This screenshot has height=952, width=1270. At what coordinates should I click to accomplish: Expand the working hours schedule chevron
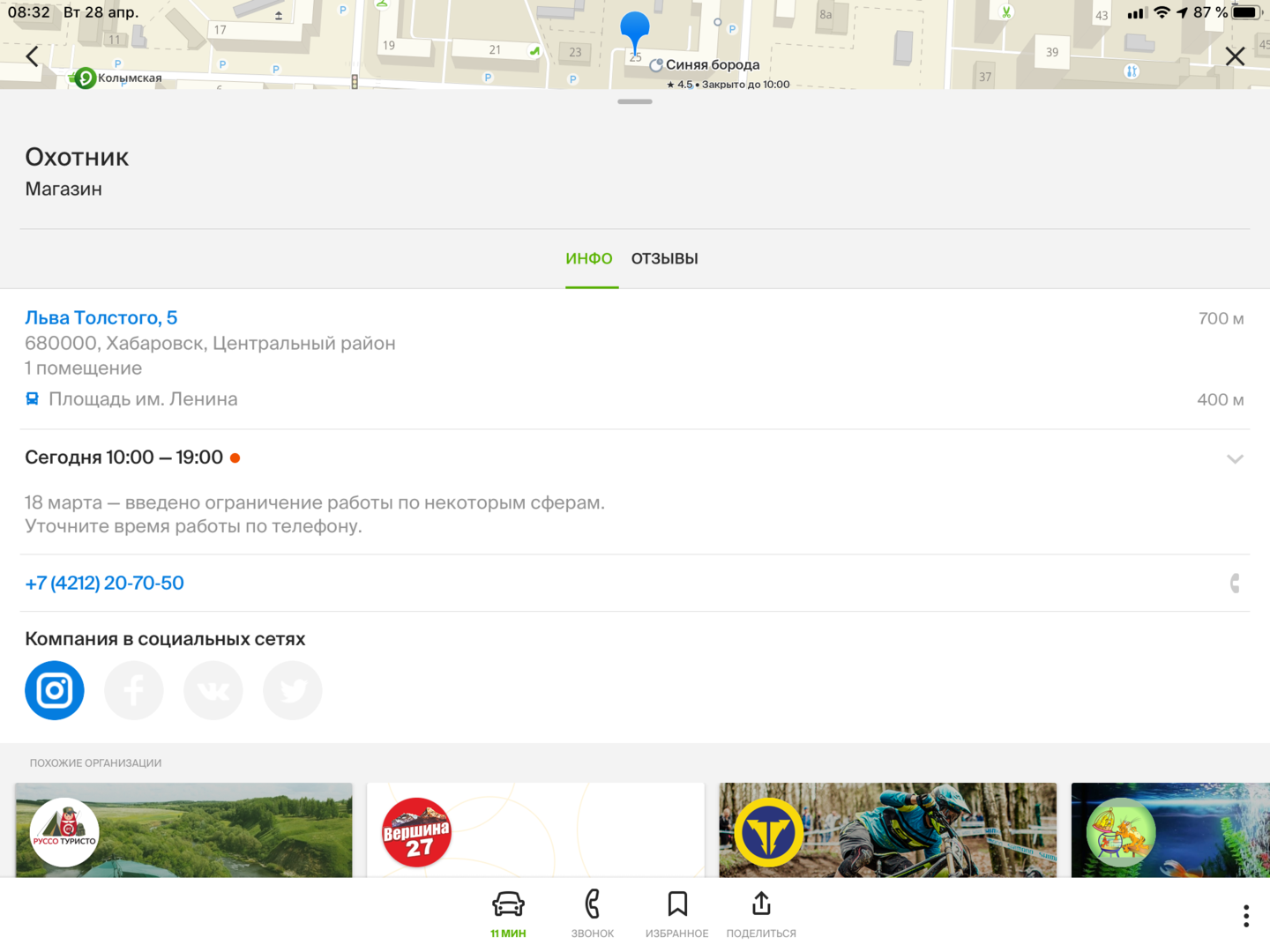(x=1235, y=458)
